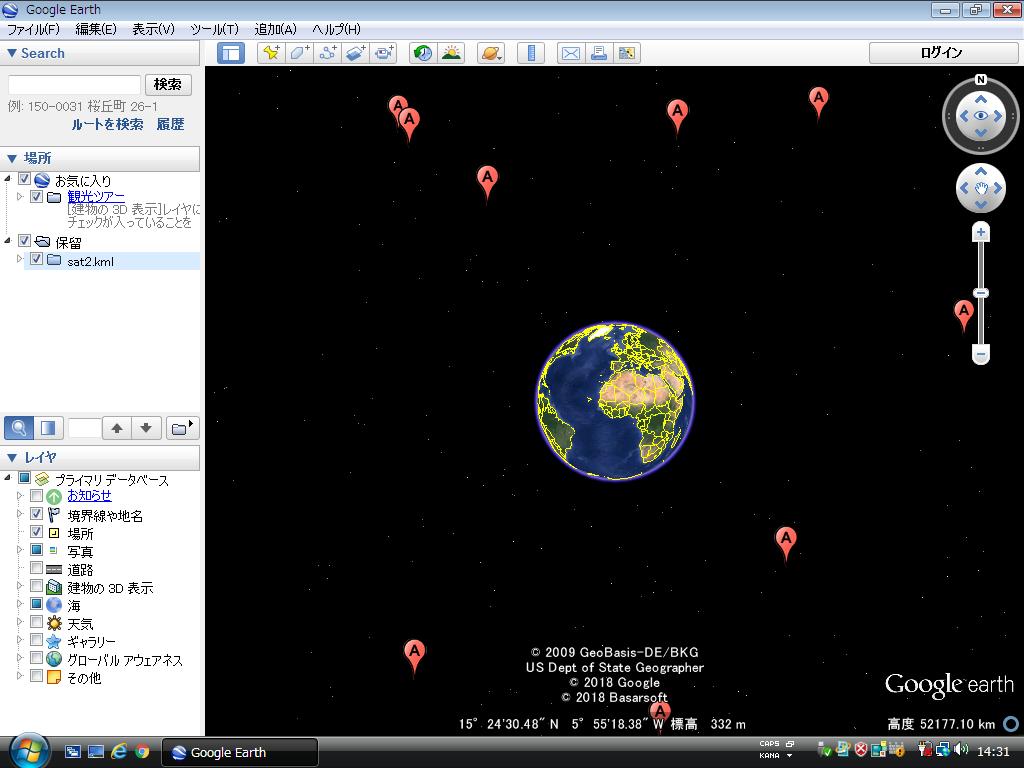
Task: Open the Ruler measurement tool
Action: pos(530,52)
